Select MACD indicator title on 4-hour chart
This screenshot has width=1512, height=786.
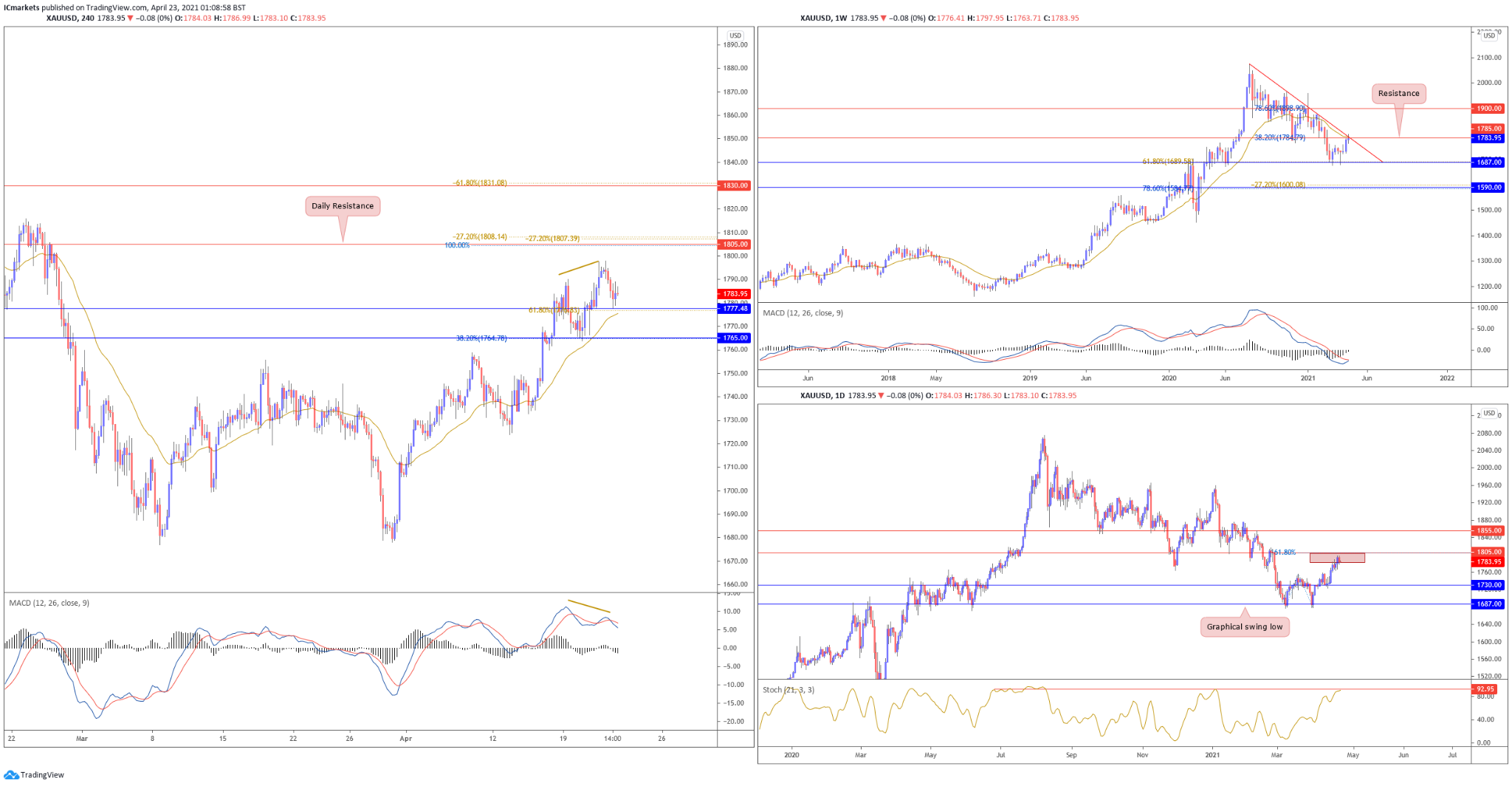[49, 604]
